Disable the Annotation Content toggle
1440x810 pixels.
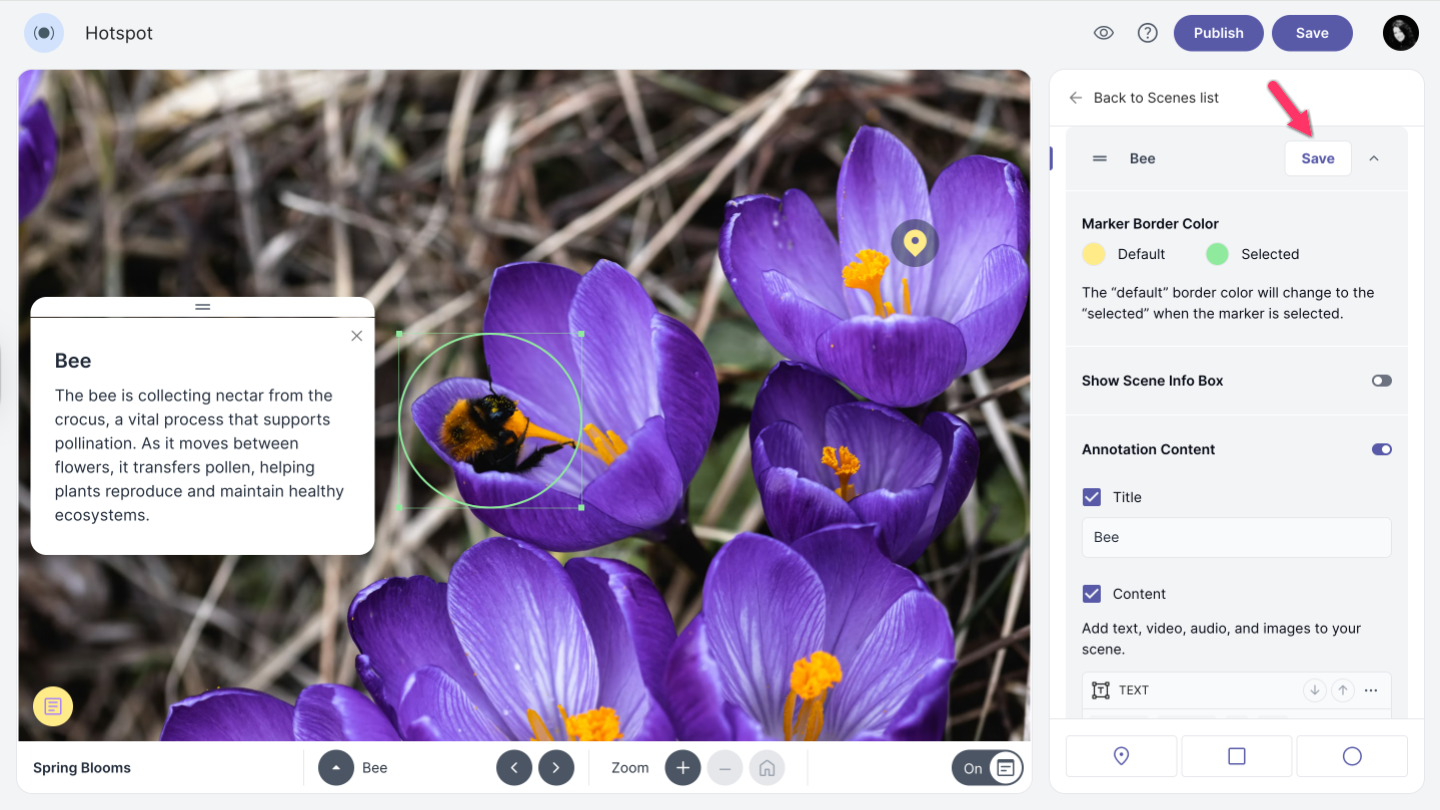click(x=1381, y=450)
